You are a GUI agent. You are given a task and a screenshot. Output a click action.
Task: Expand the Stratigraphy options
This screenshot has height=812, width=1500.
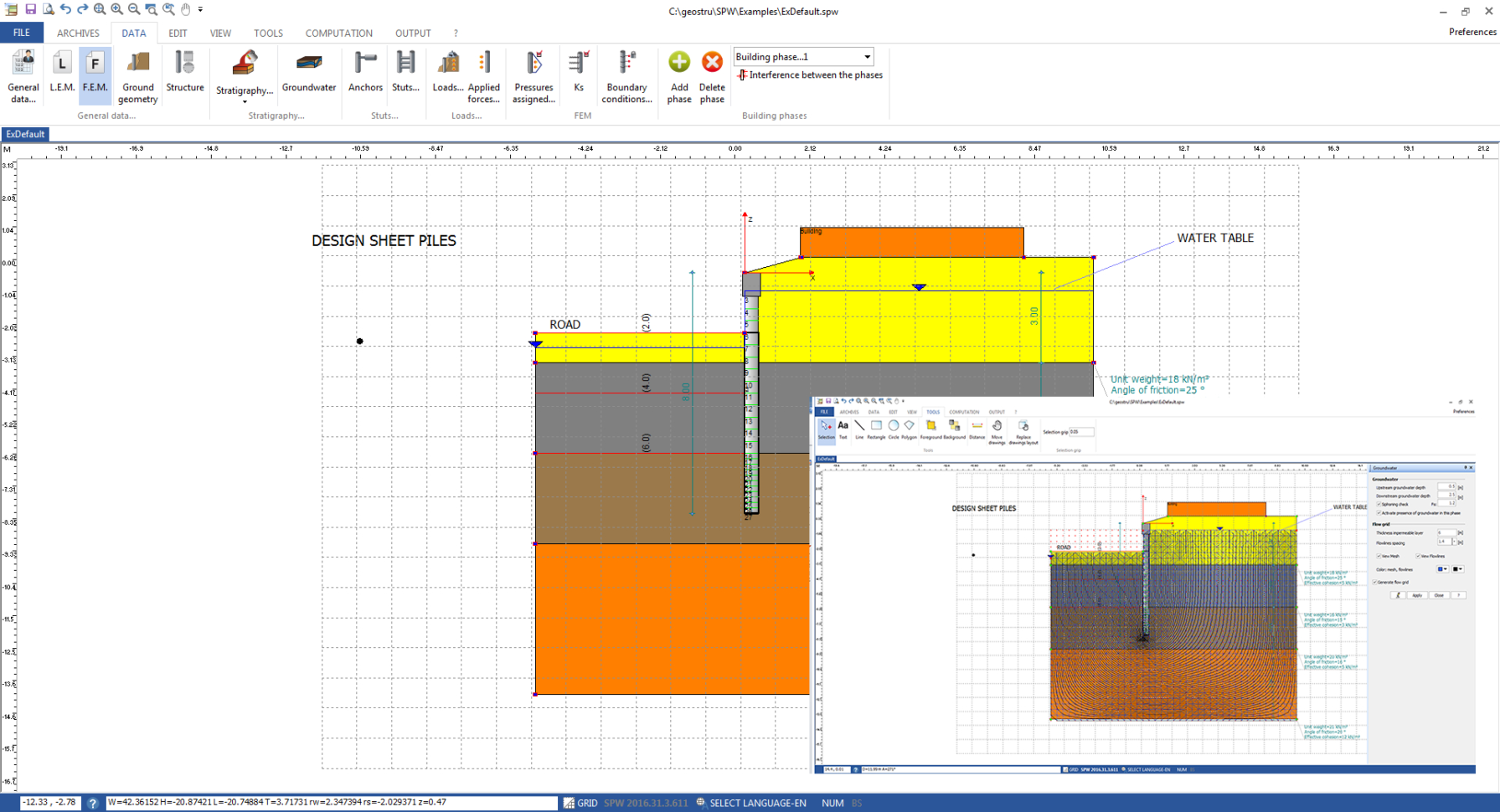244,101
